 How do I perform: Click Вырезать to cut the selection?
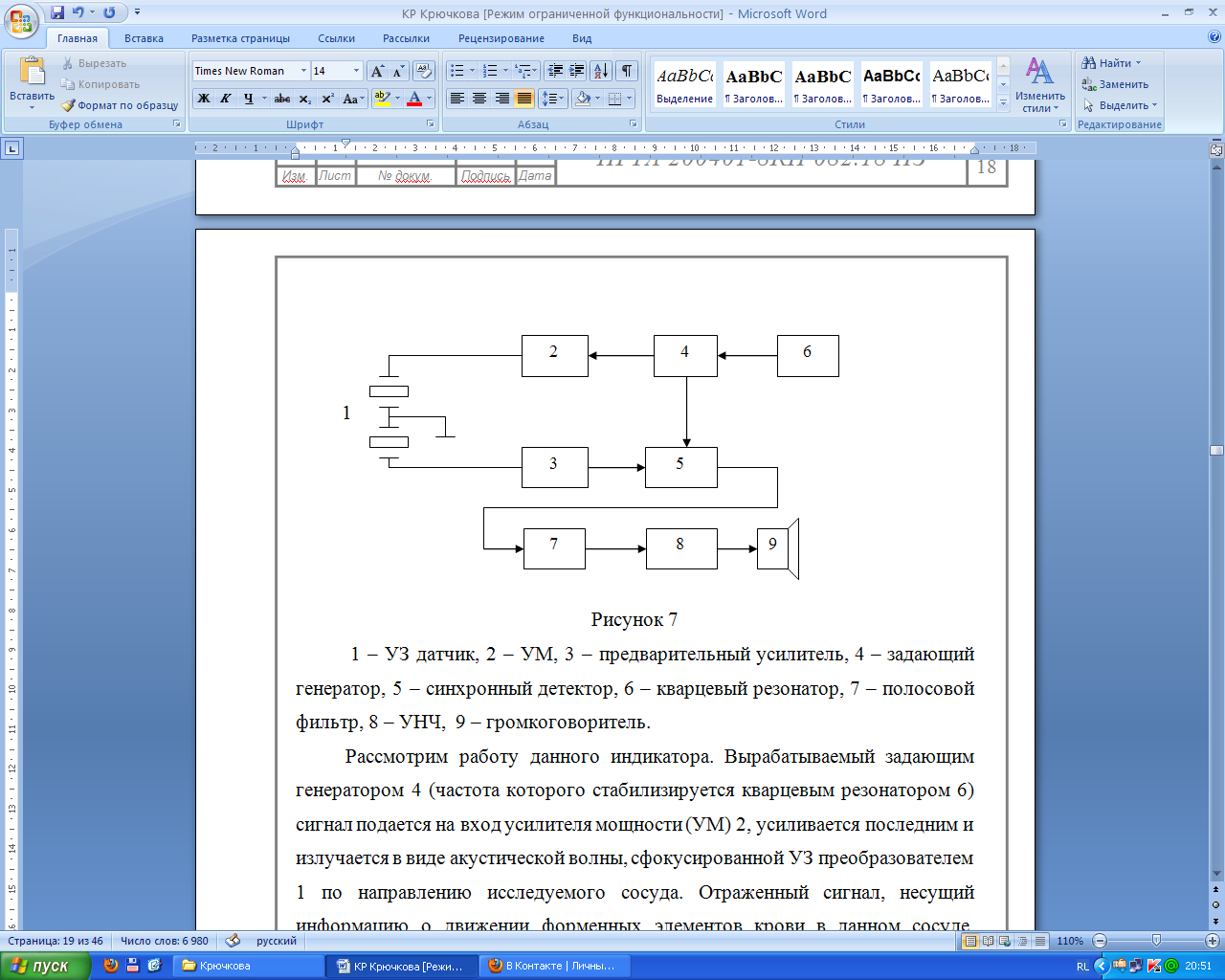pyautogui.click(x=94, y=63)
